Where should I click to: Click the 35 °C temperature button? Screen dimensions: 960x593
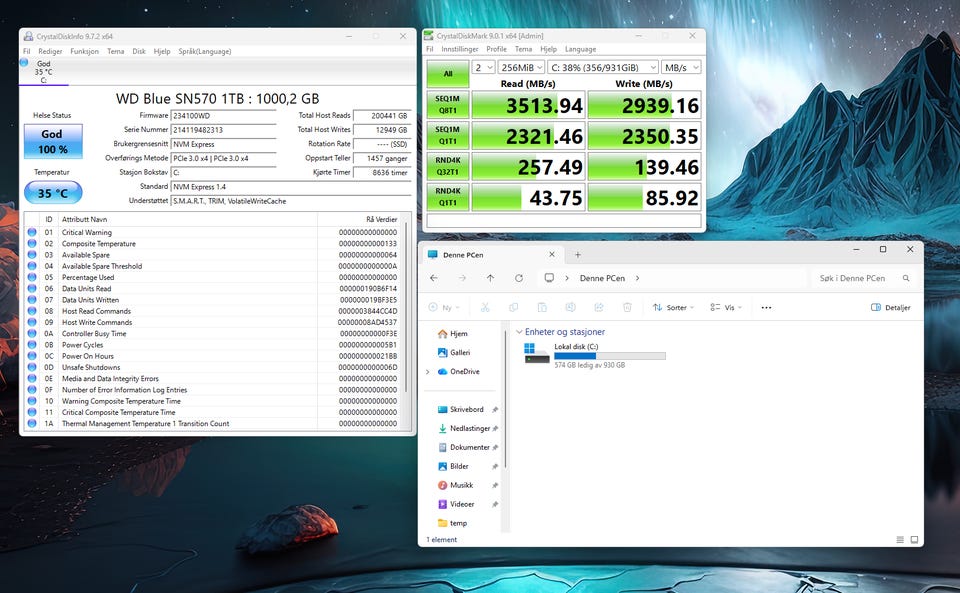(x=53, y=193)
